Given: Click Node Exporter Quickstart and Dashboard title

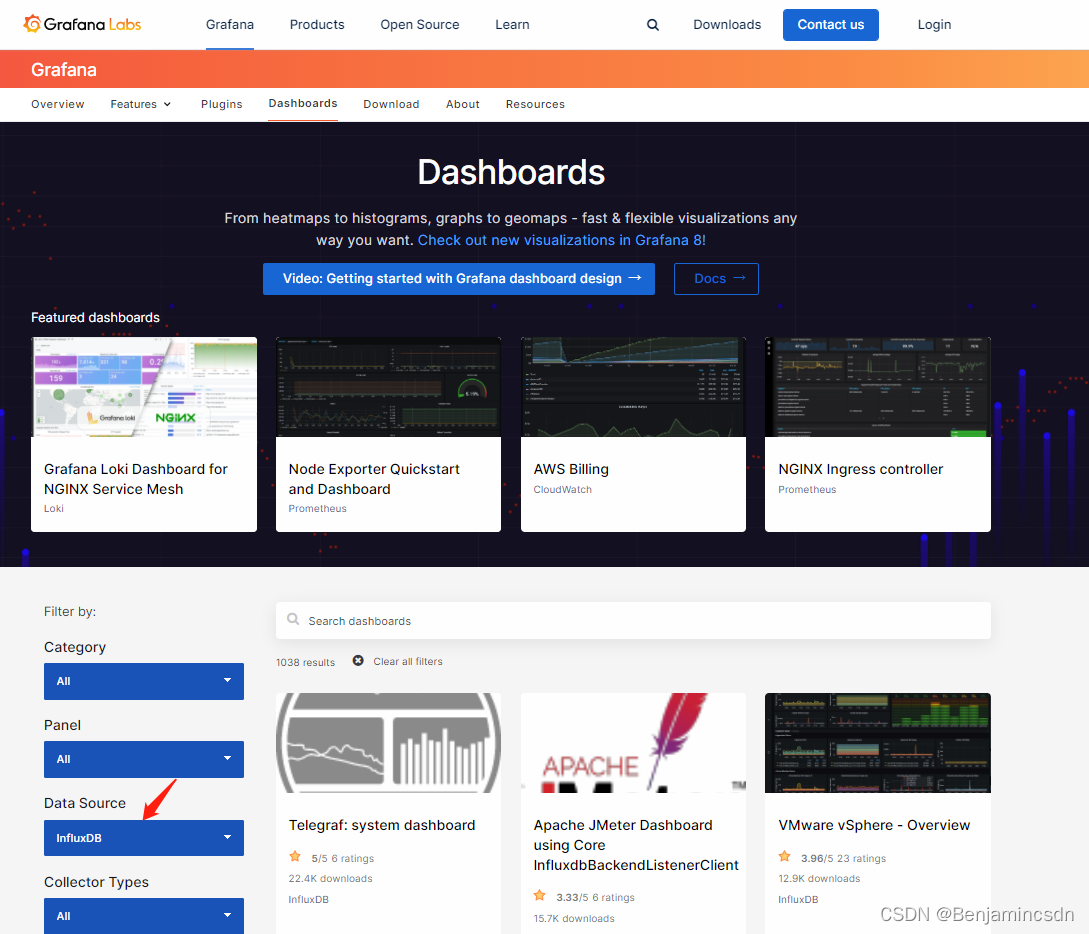Looking at the screenshot, I should [x=374, y=479].
